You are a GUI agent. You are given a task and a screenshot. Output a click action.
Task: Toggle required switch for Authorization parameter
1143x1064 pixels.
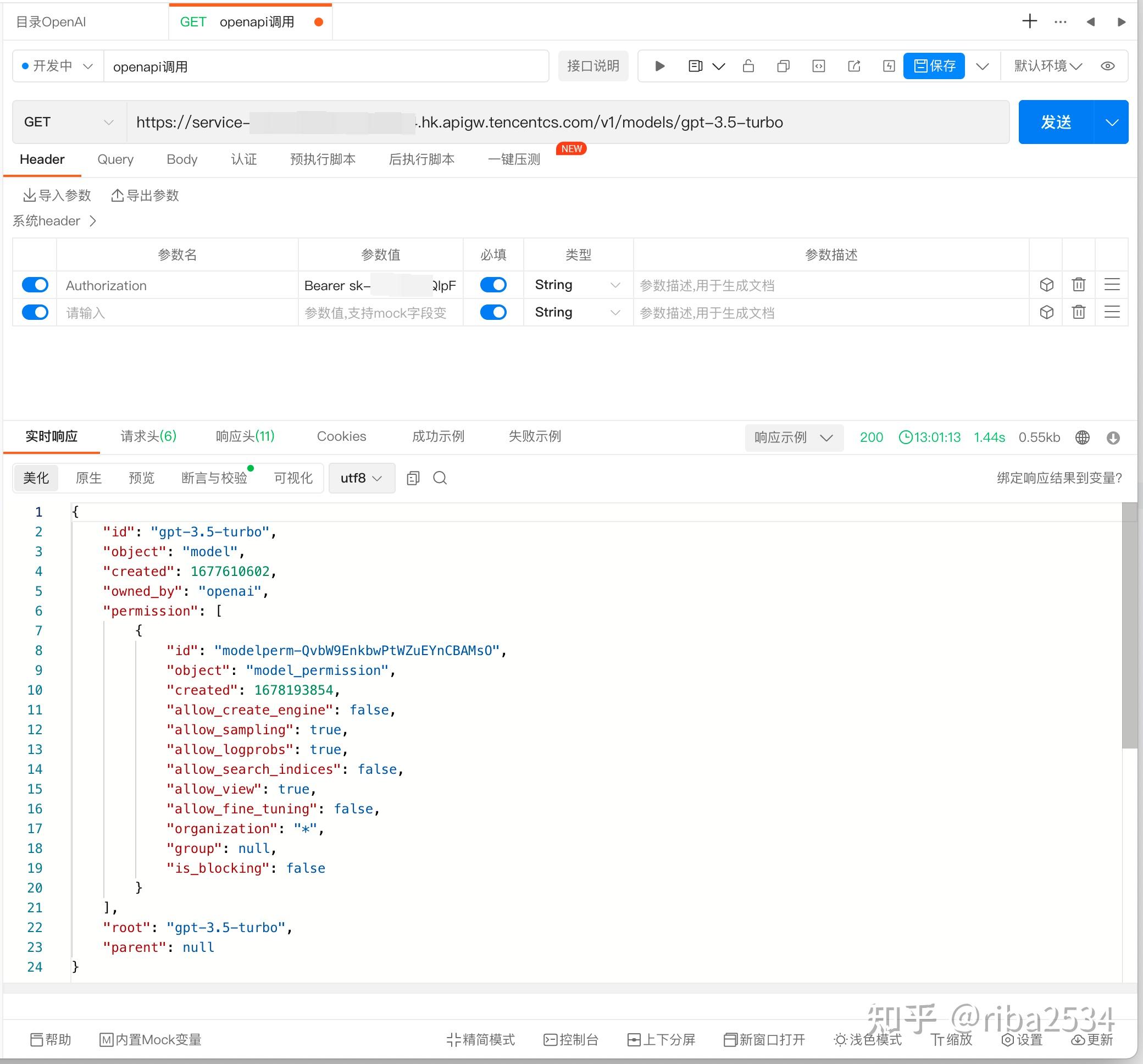coord(493,285)
